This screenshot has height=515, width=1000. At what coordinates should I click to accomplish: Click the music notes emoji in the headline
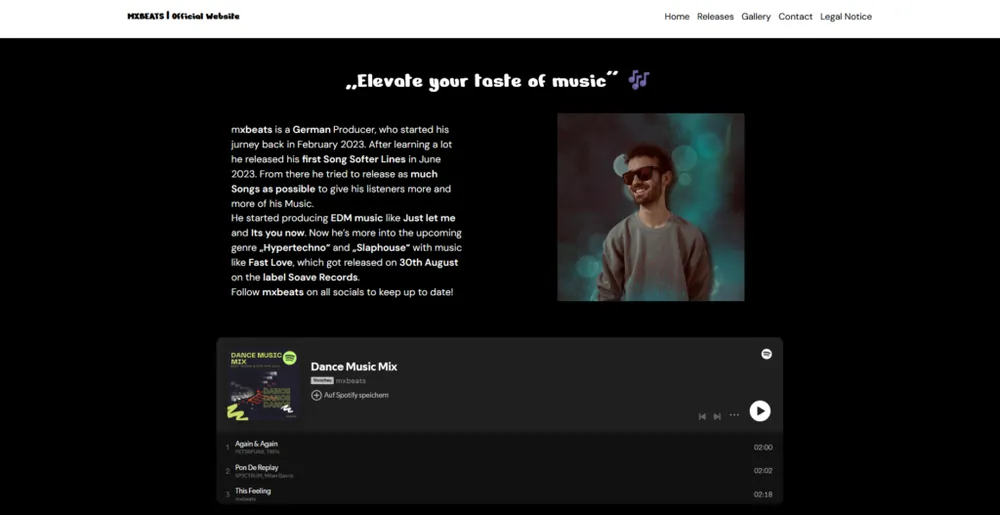[638, 80]
